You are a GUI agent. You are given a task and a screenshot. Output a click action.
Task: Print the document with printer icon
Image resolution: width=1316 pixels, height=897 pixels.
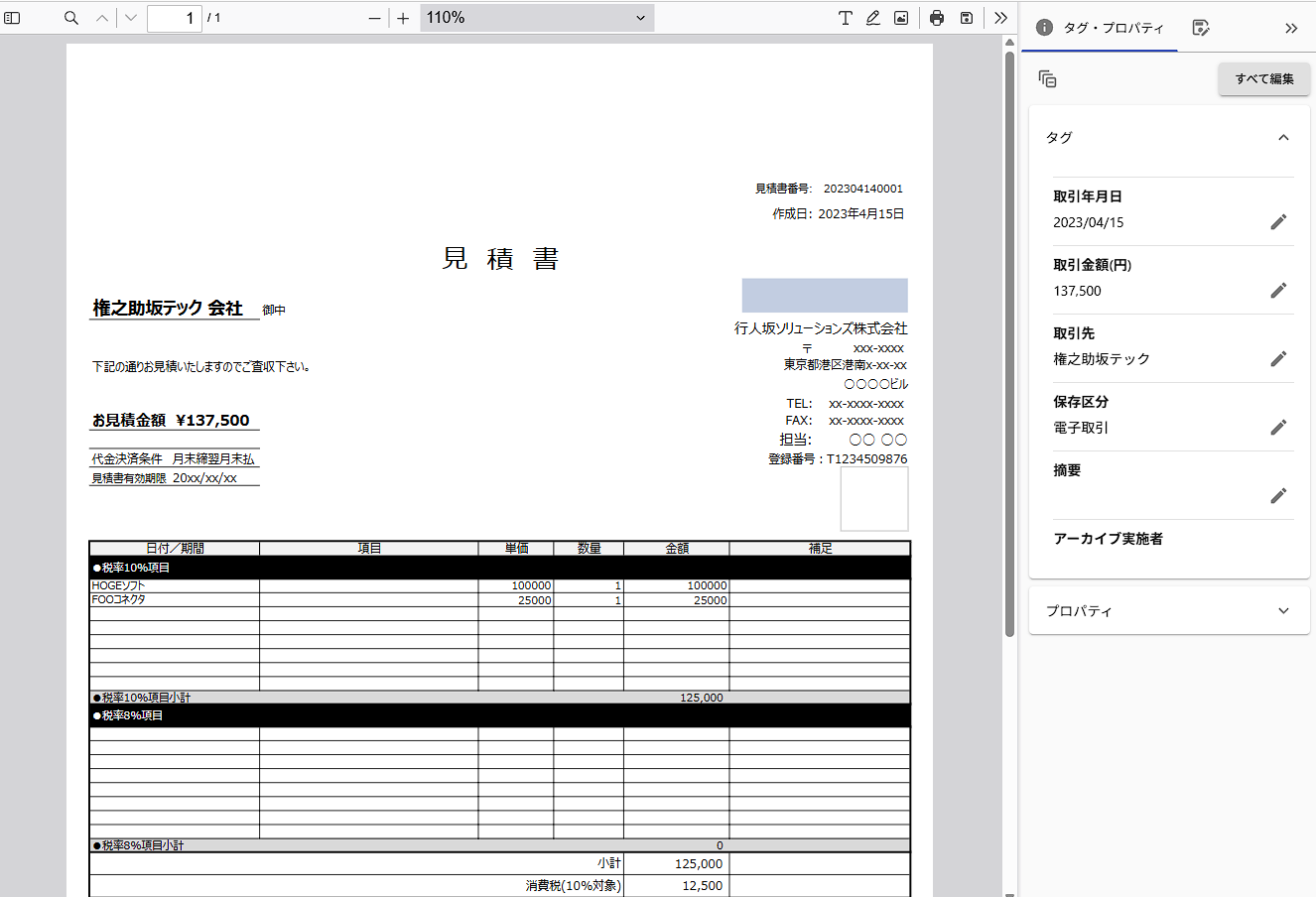pos(937,18)
